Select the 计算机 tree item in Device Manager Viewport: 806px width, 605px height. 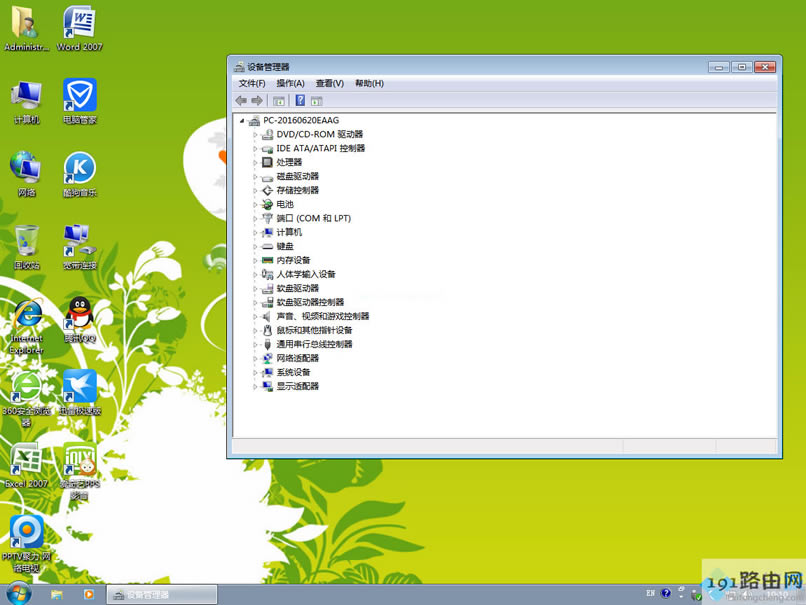click(289, 232)
